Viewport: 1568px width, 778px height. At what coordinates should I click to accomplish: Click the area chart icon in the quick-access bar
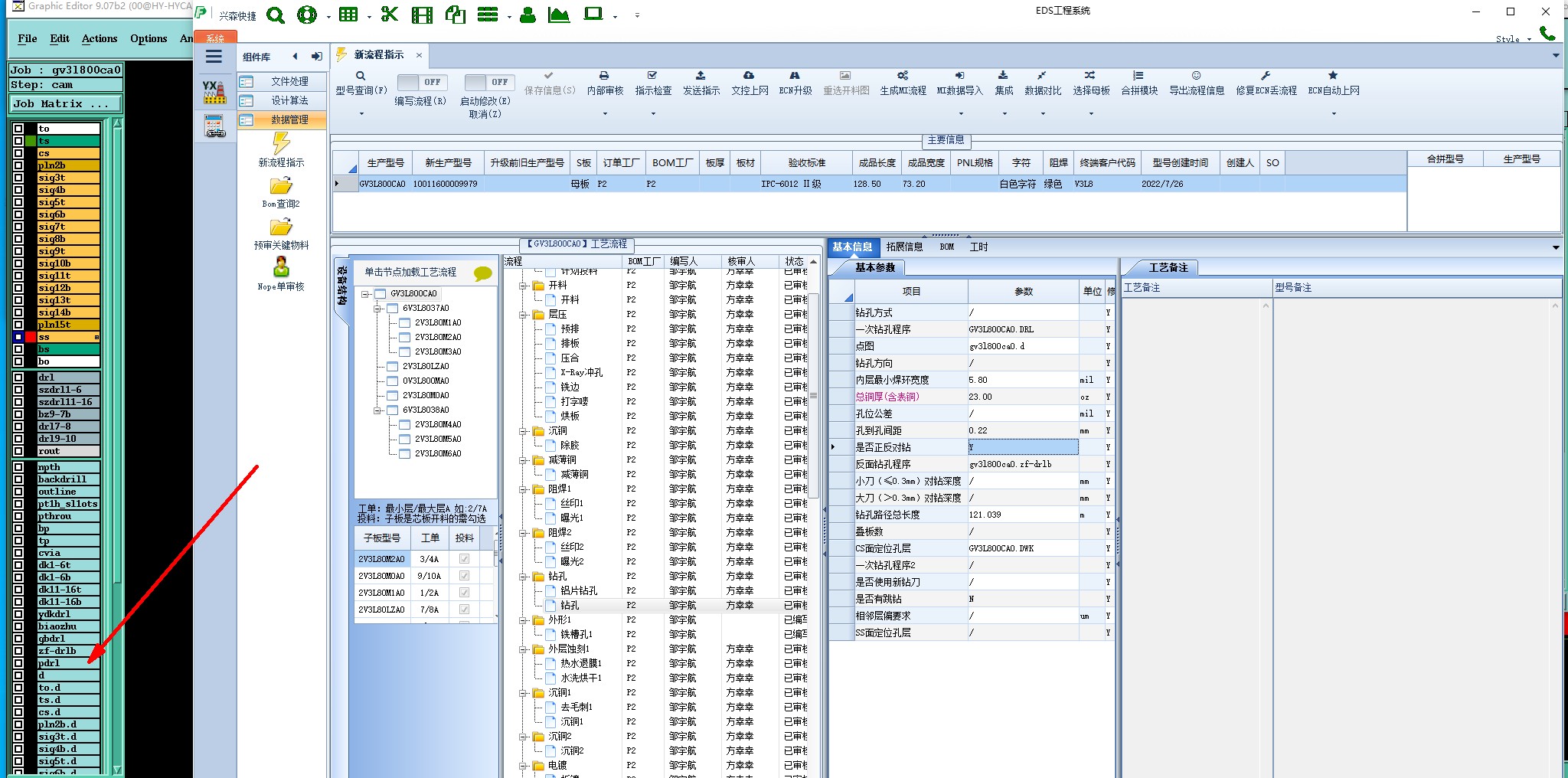point(559,15)
